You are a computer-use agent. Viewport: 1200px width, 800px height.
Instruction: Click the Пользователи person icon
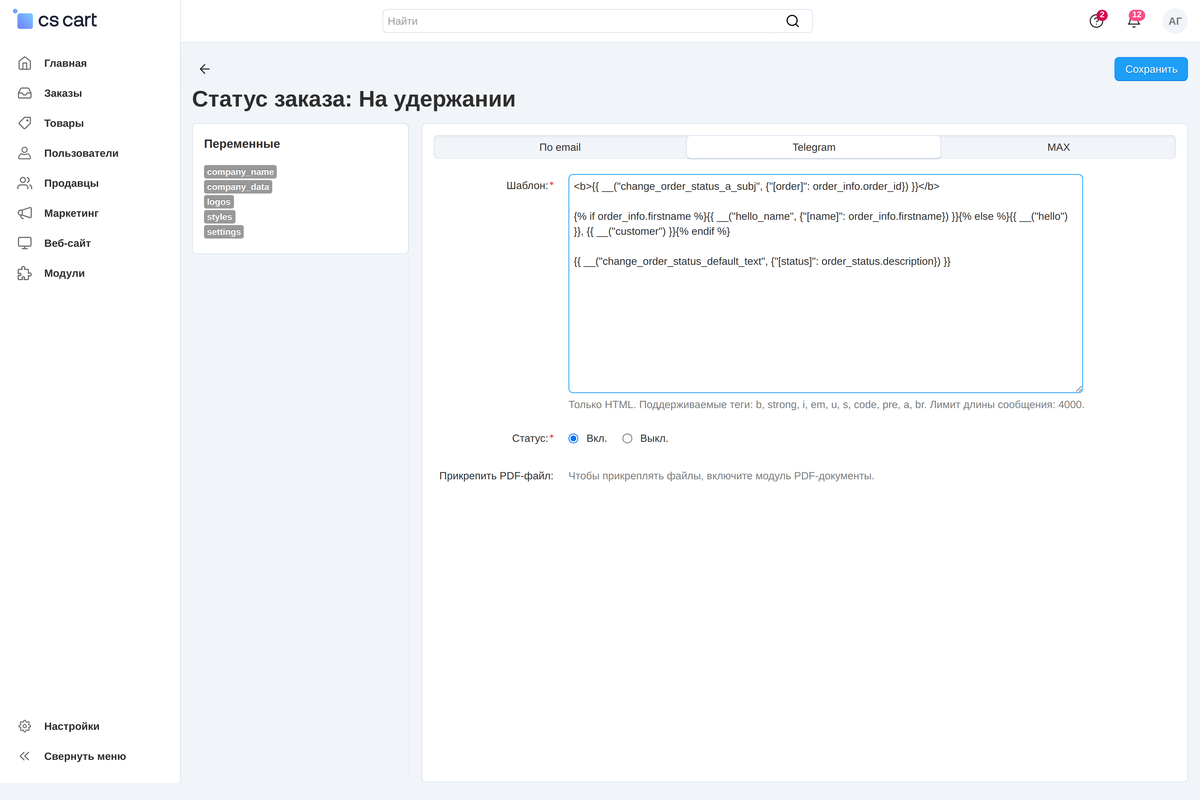[x=25, y=153]
